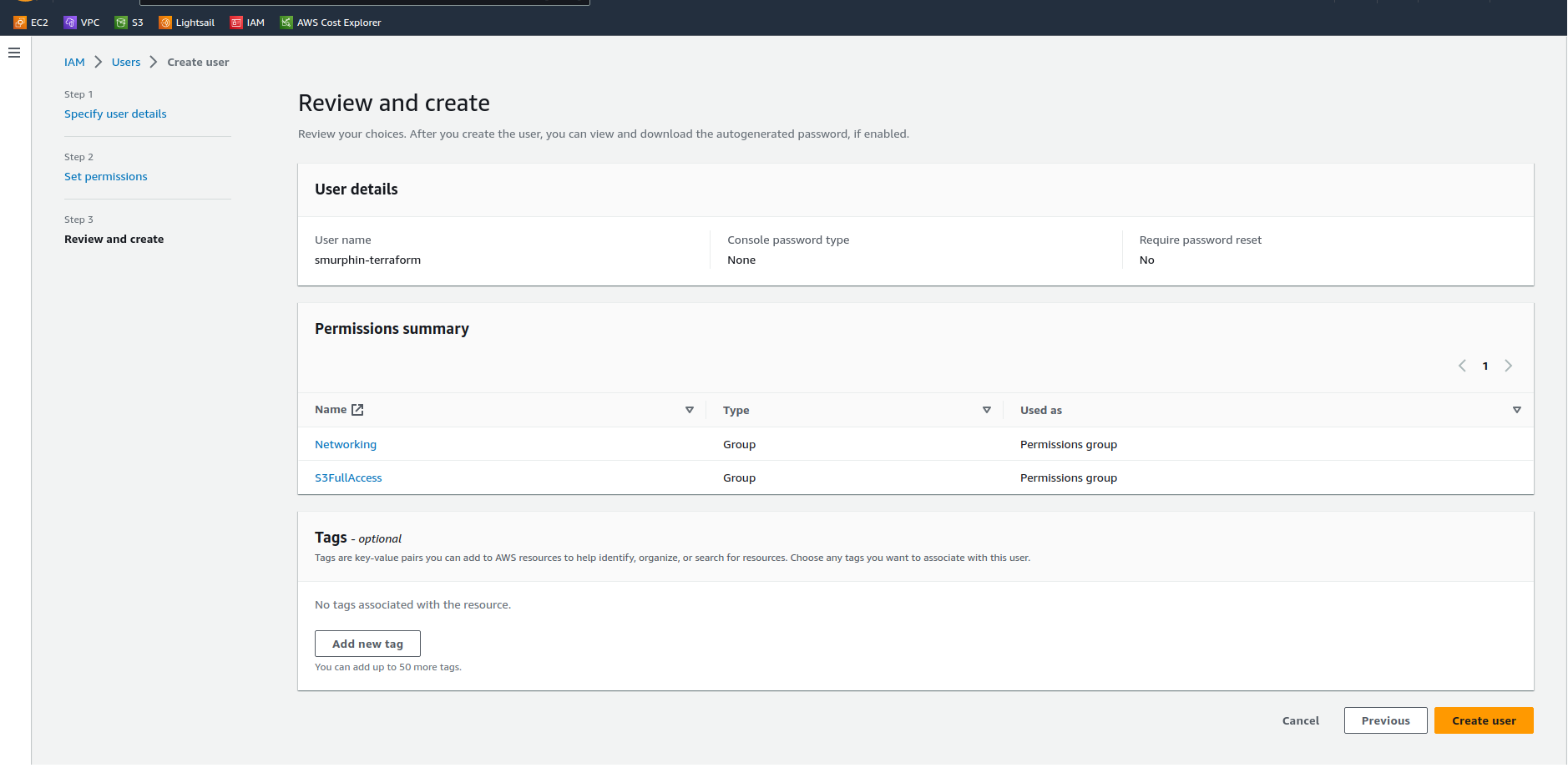Click Require password reset value No
This screenshot has height=773, width=1568.
click(x=1147, y=260)
